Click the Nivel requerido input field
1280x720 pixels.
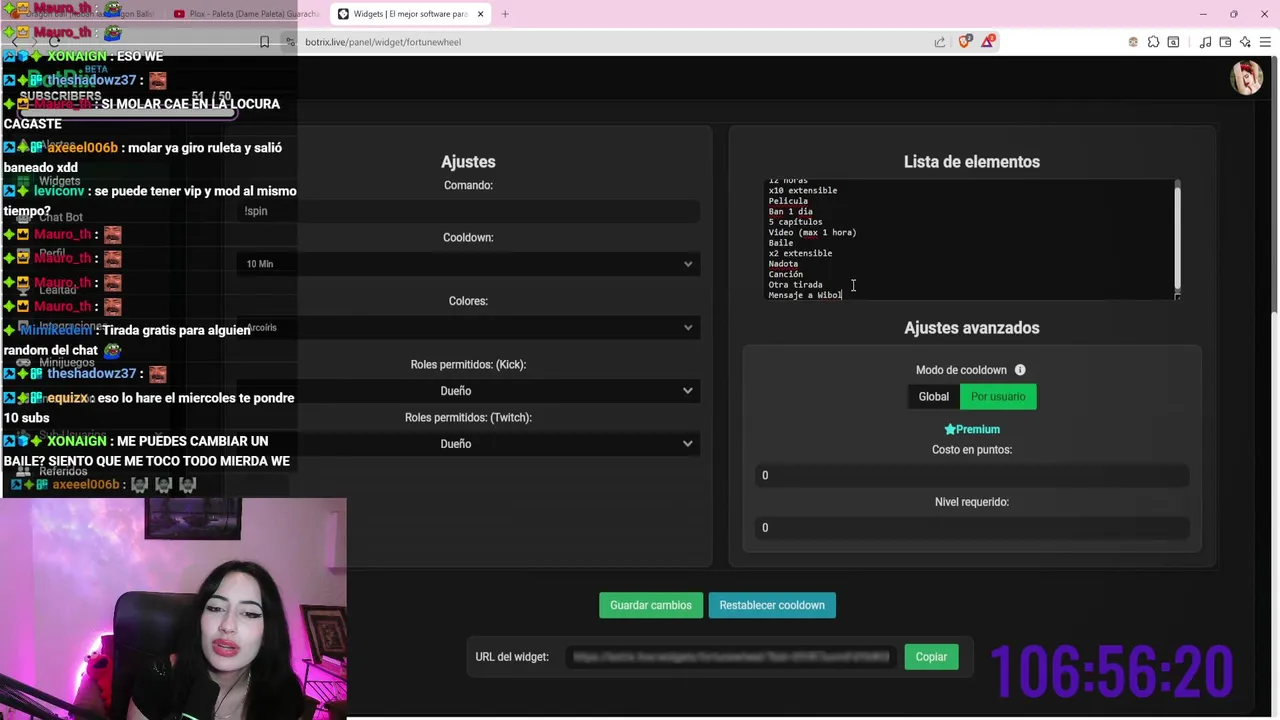click(x=972, y=528)
